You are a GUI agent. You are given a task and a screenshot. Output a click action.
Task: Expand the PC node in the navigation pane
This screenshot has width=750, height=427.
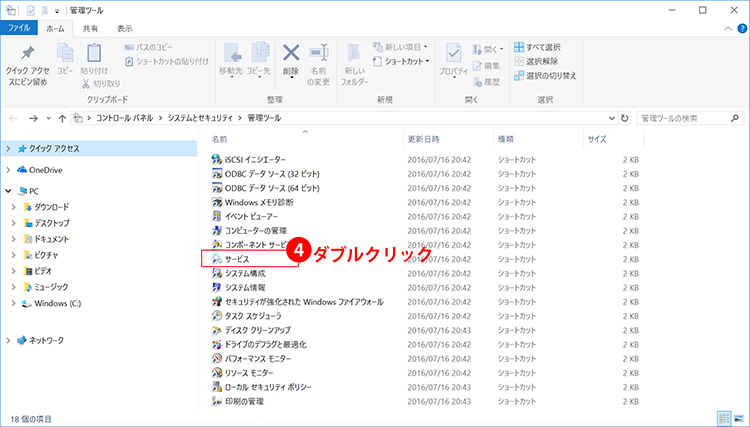10,191
